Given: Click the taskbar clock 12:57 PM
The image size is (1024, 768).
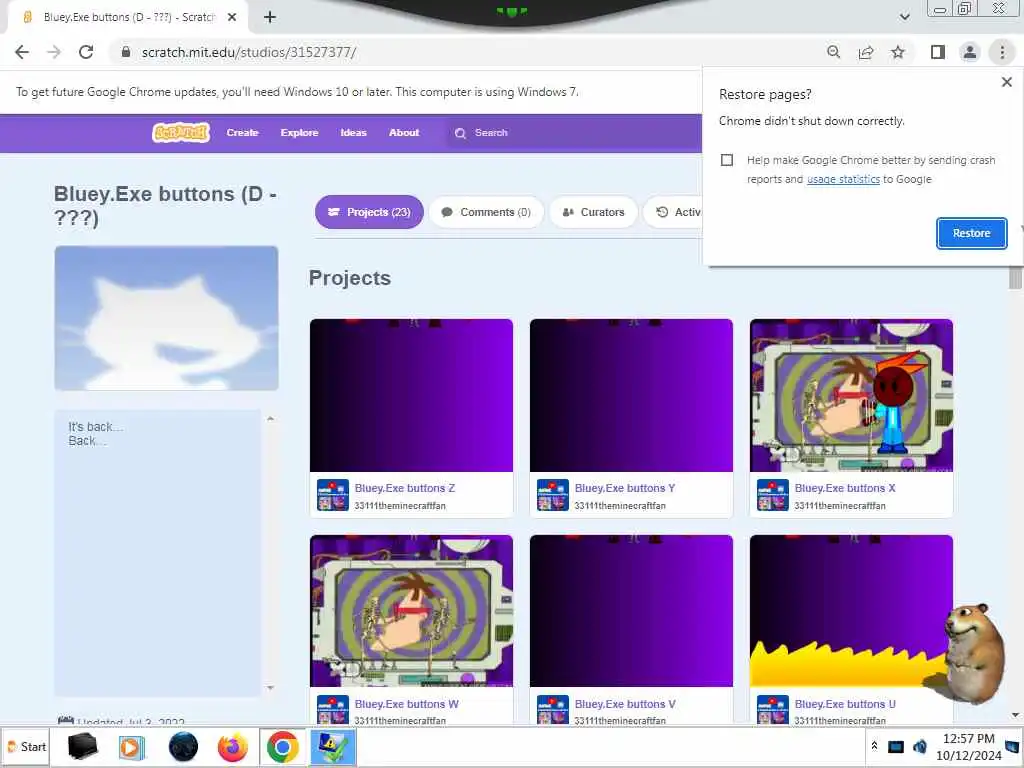Looking at the screenshot, I should point(968,739).
